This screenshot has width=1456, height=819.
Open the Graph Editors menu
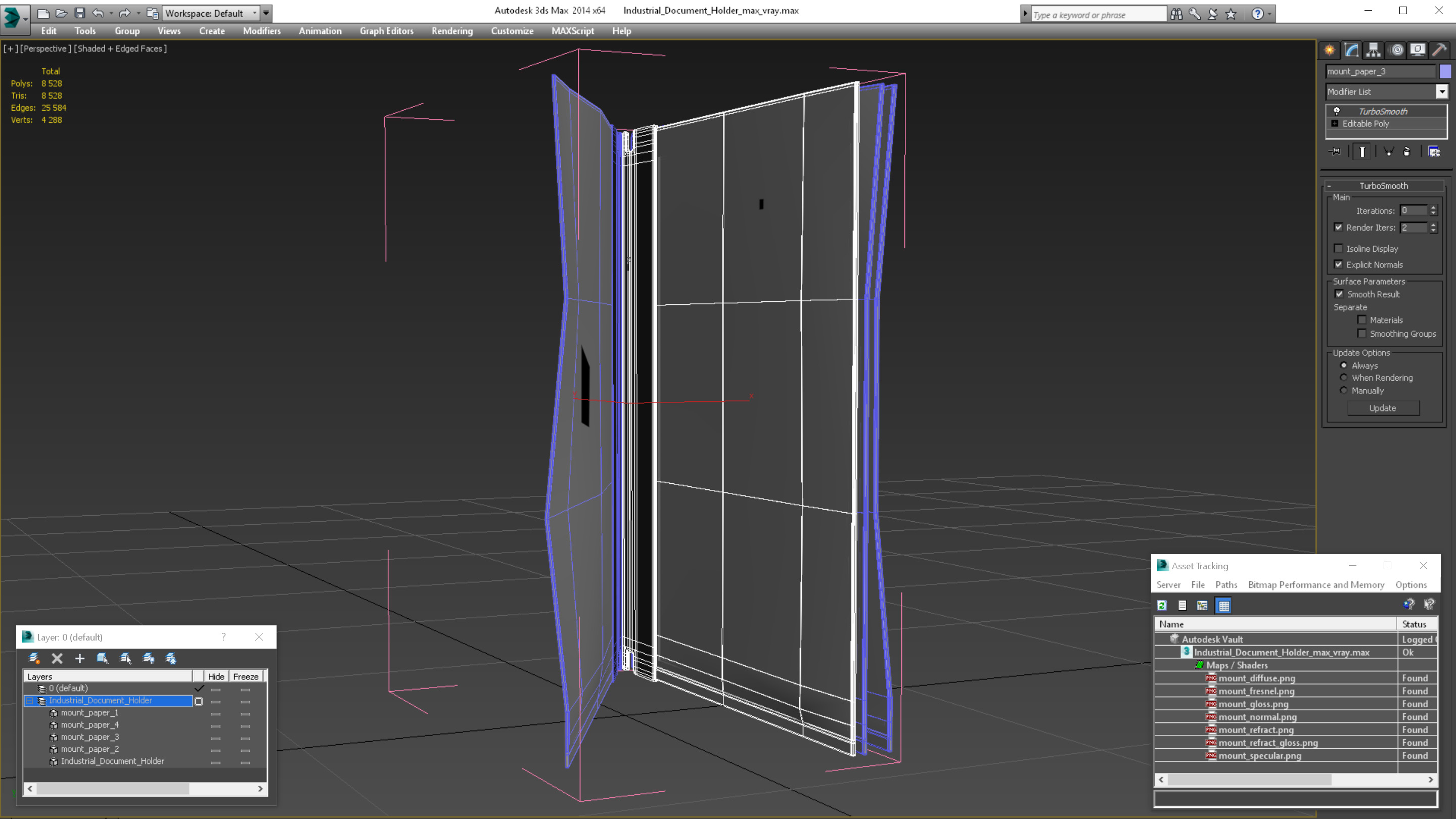tap(387, 31)
